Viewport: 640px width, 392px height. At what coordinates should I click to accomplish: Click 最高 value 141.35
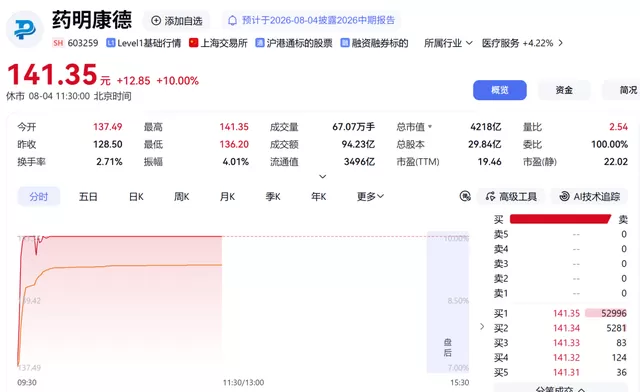pyautogui.click(x=234, y=127)
